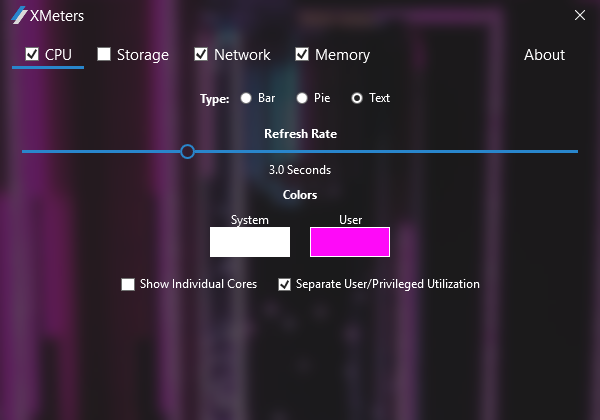
Task: Open the About page
Action: click(544, 55)
